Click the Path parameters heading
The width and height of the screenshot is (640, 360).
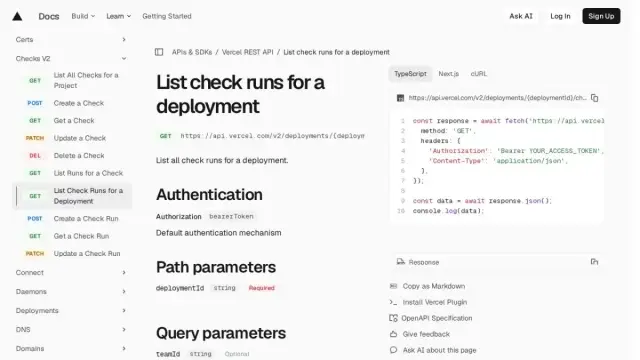tap(216, 267)
